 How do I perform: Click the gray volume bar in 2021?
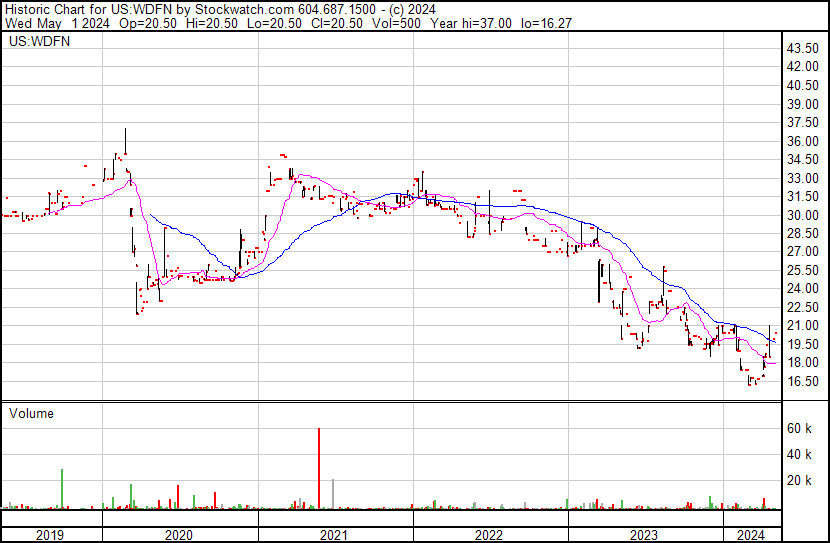333,494
